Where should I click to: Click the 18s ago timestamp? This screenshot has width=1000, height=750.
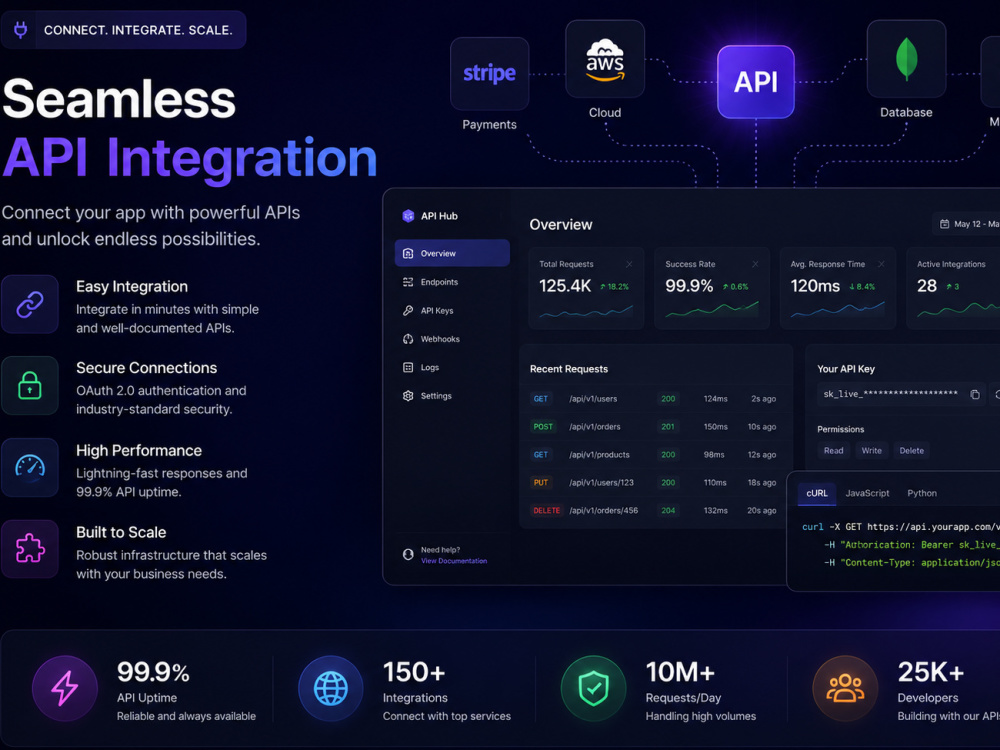point(761,483)
